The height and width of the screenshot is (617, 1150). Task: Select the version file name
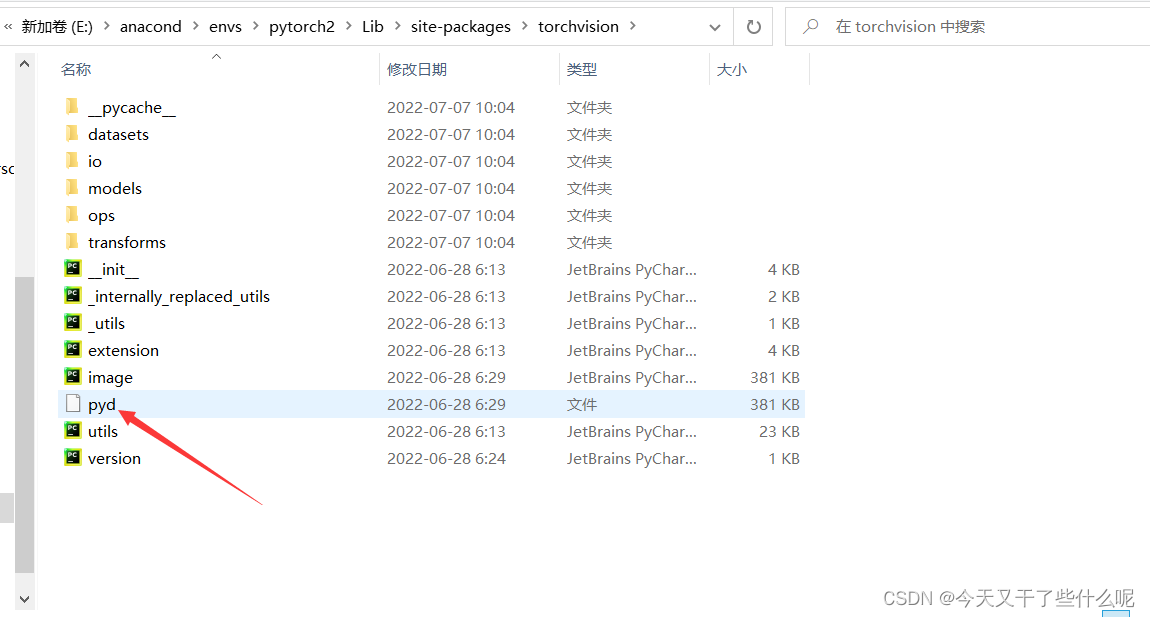pos(114,459)
